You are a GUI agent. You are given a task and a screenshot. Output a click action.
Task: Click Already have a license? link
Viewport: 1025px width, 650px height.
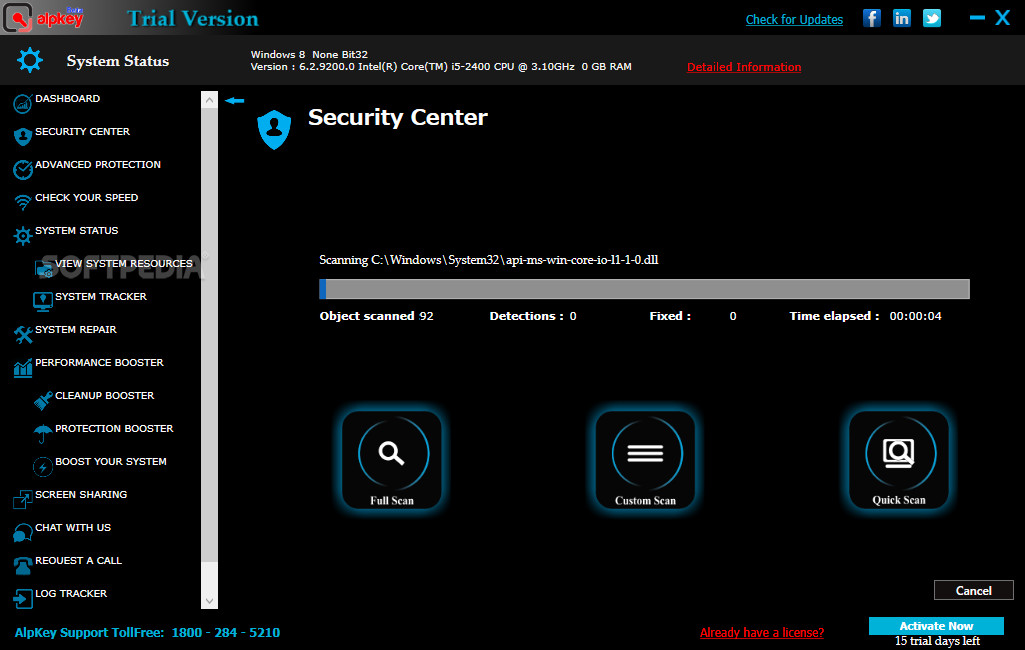click(762, 632)
